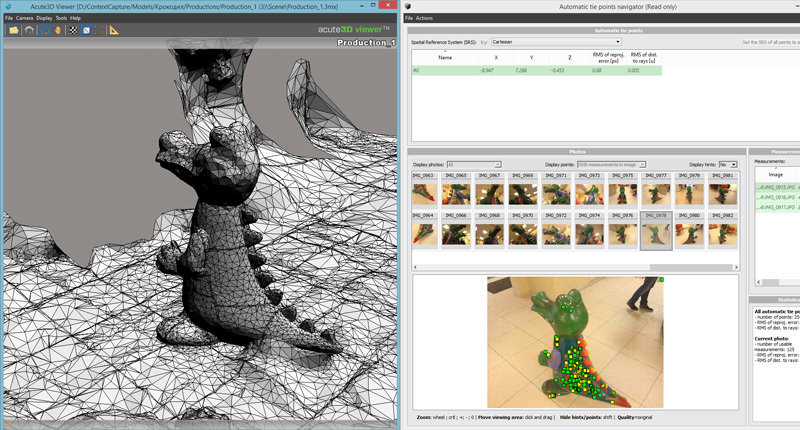800x430 pixels.
Task: Select IMG_0916.JPG measurement row
Action: [x=778, y=197]
